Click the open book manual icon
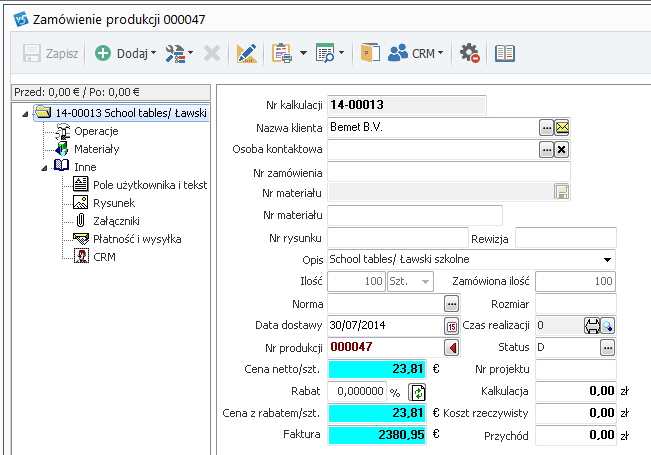 point(505,54)
